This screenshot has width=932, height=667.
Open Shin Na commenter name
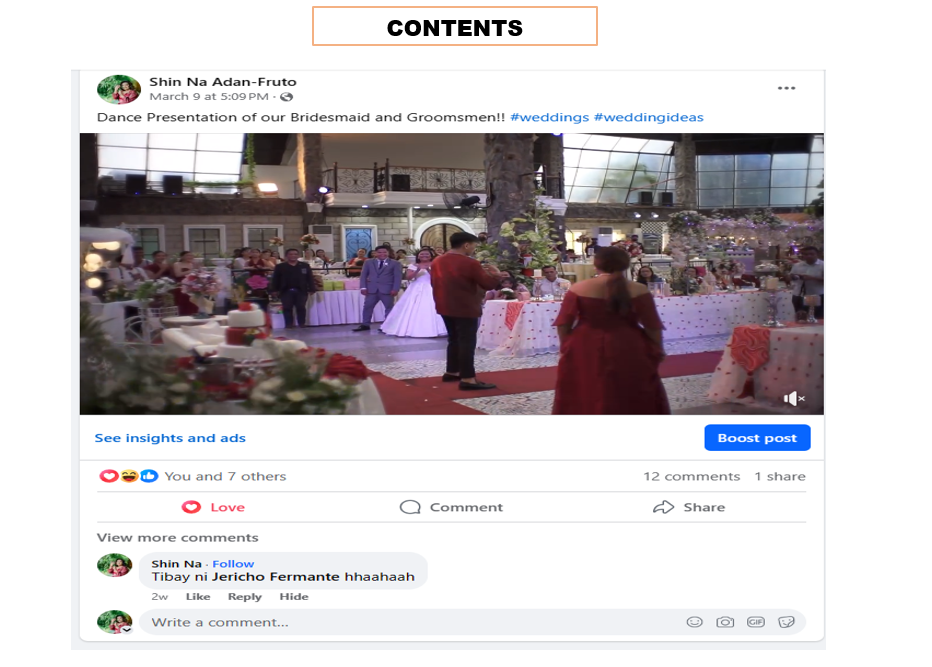pyautogui.click(x=177, y=564)
